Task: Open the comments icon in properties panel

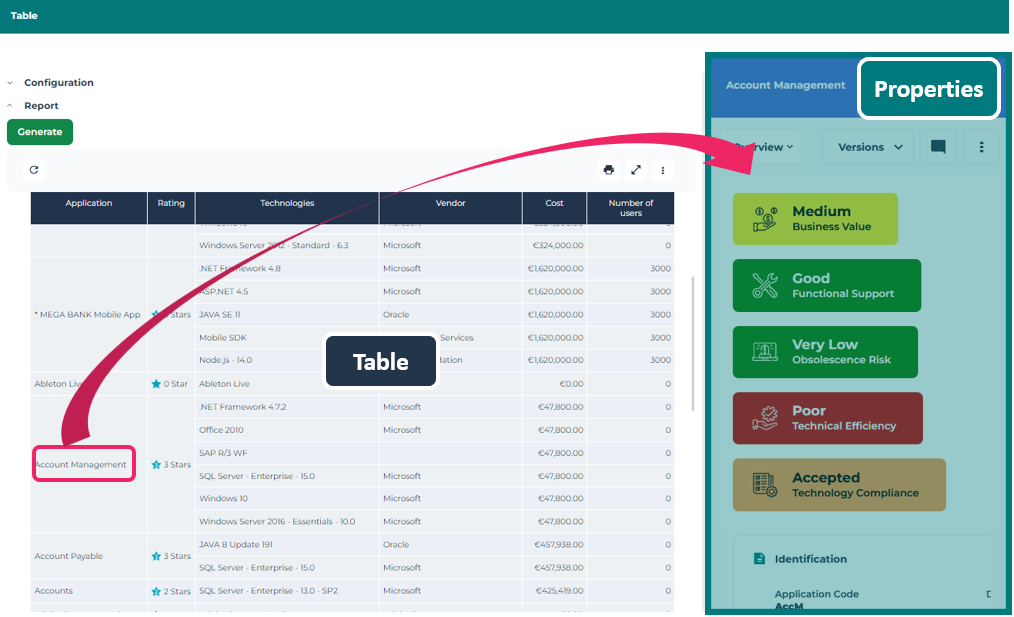Action: click(x=938, y=147)
